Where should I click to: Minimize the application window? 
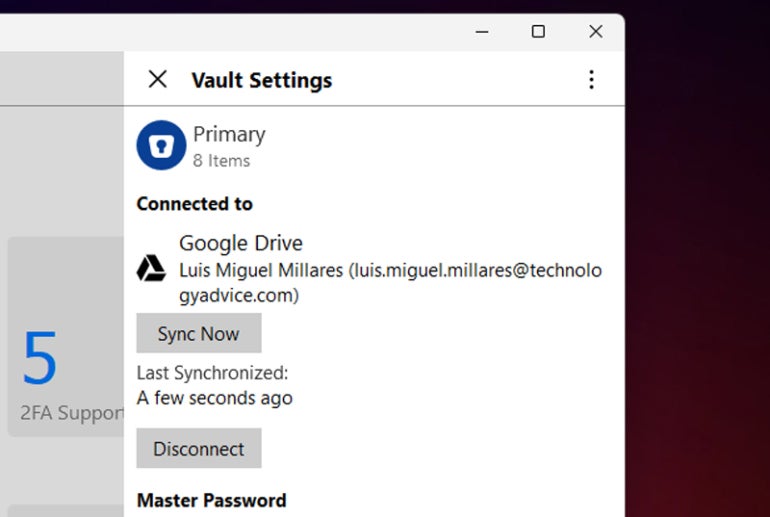click(482, 32)
